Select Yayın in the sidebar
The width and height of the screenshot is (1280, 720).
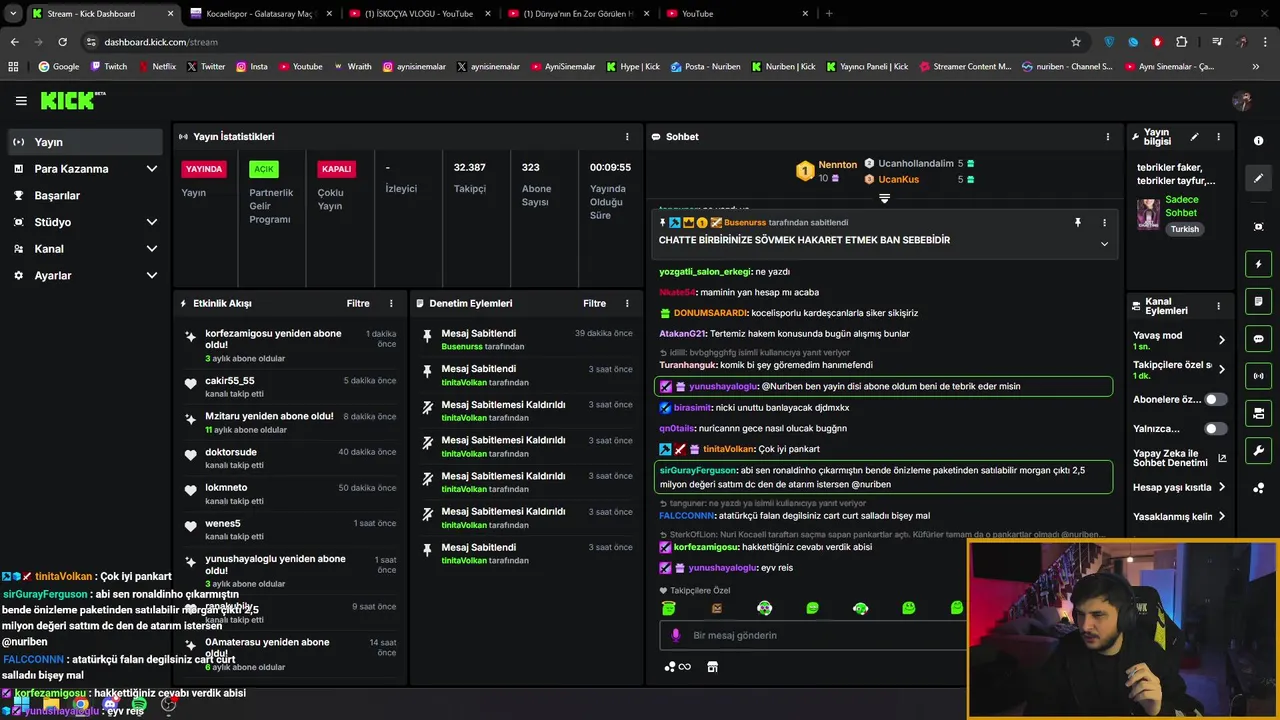85,142
